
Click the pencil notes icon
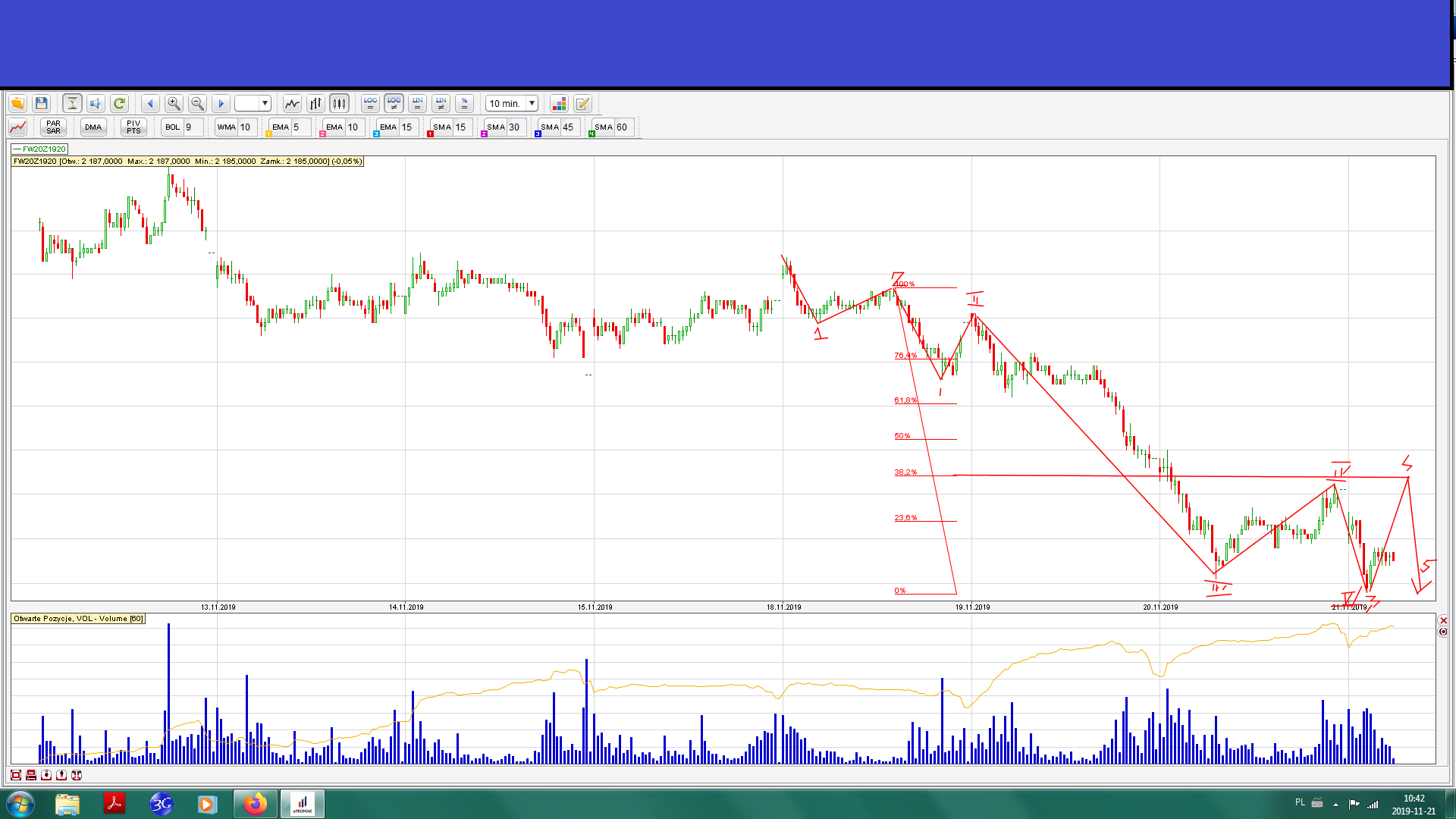pos(582,103)
